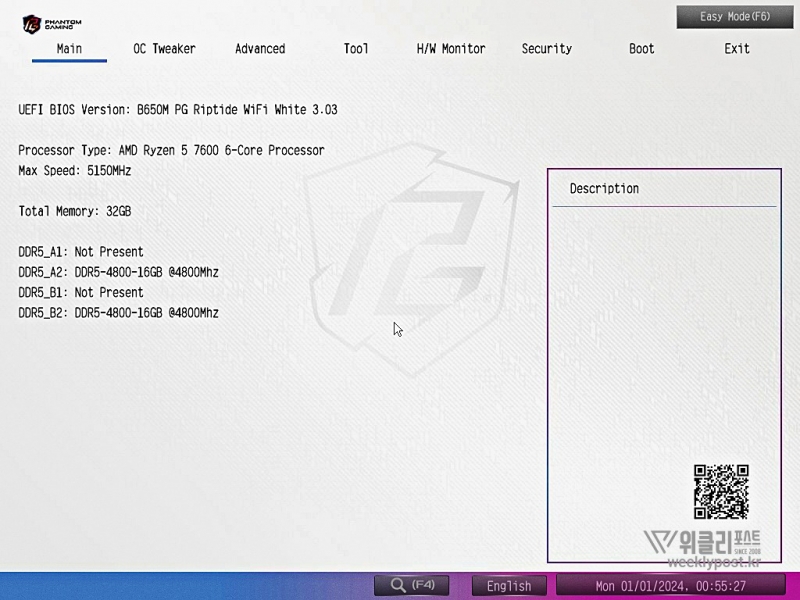The width and height of the screenshot is (800, 600).
Task: Click the QR code in Description panel
Action: [x=721, y=491]
